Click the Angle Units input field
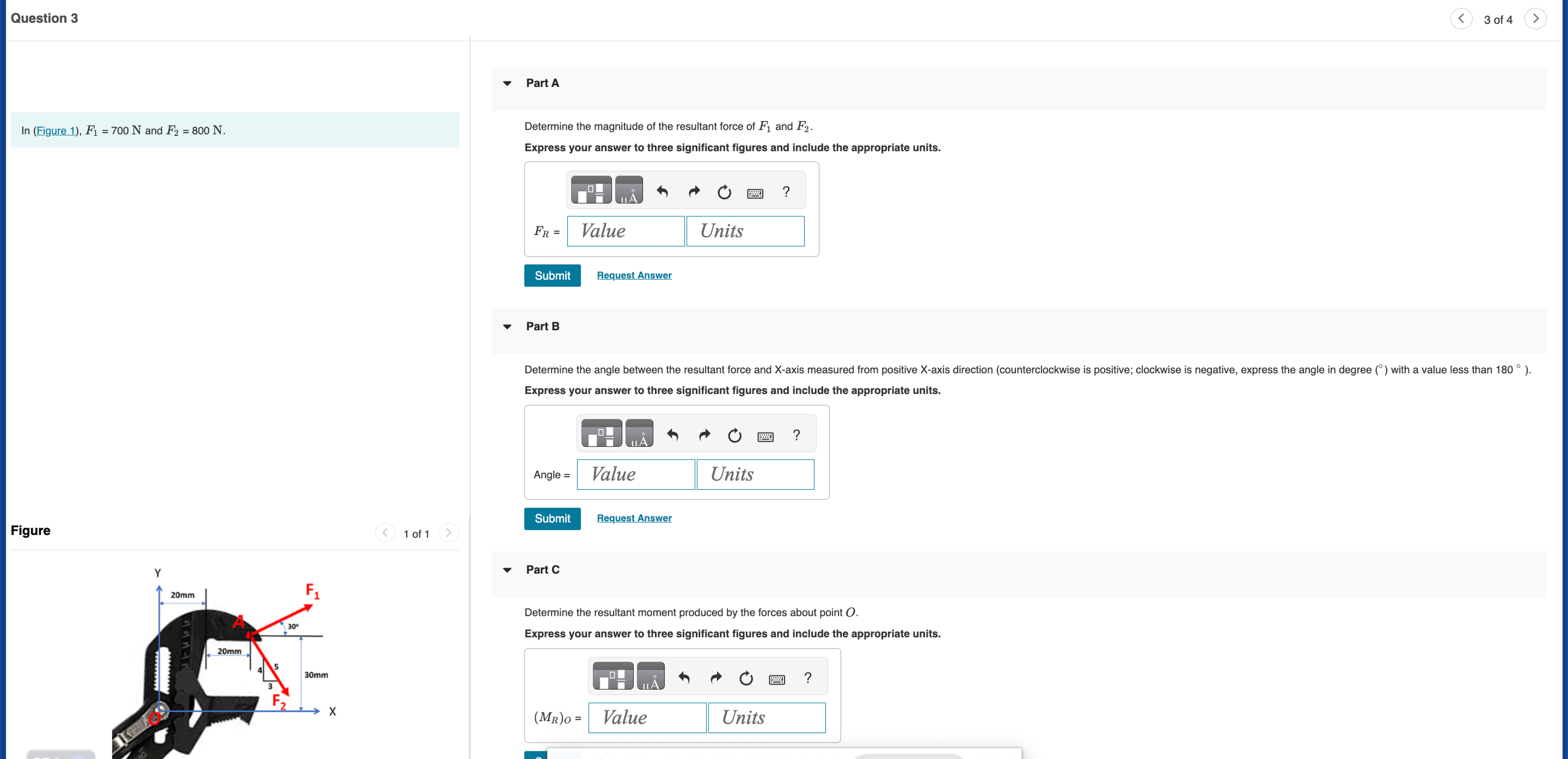The image size is (1568, 759). pyautogui.click(x=755, y=475)
